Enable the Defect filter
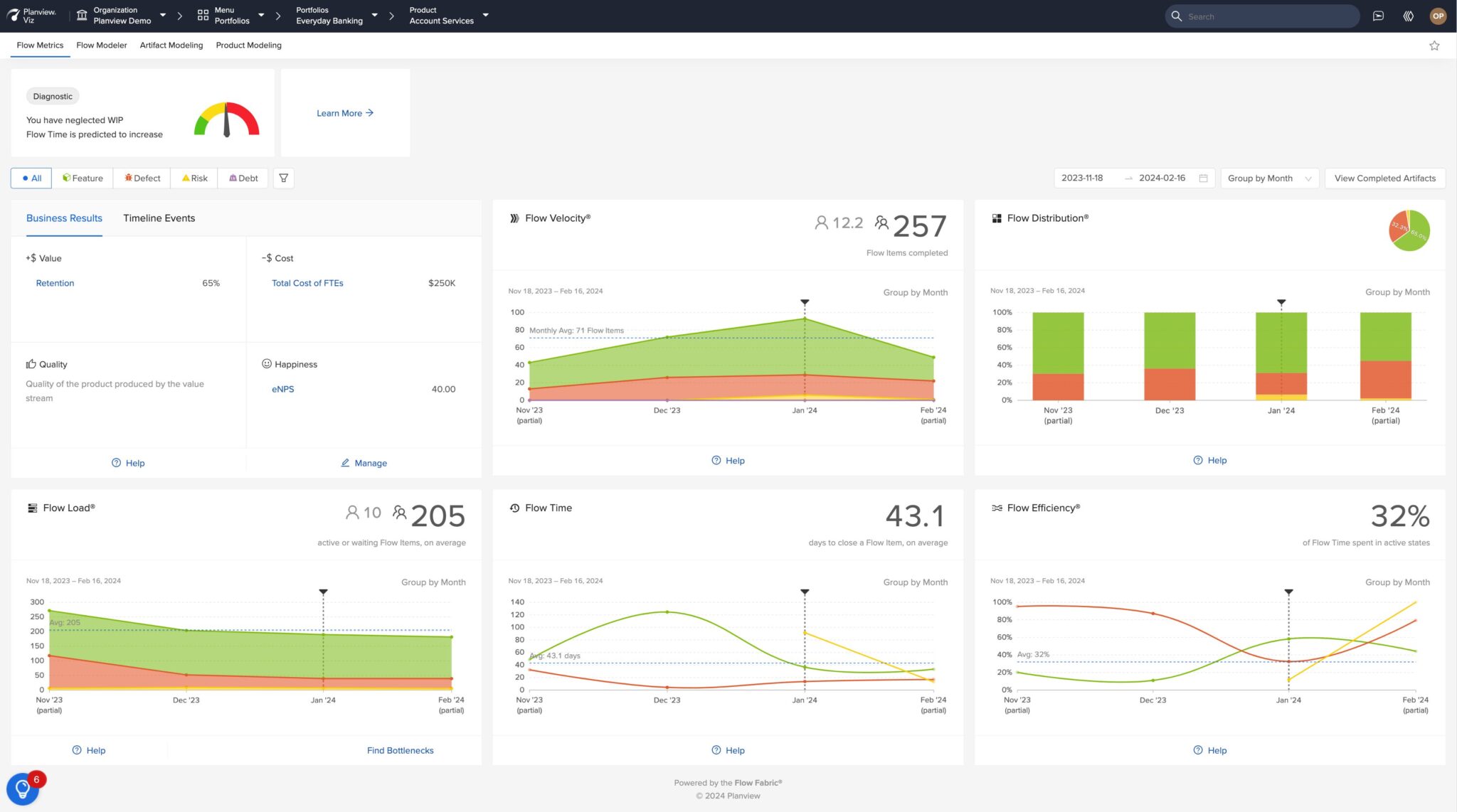The image size is (1457, 812). tap(142, 178)
